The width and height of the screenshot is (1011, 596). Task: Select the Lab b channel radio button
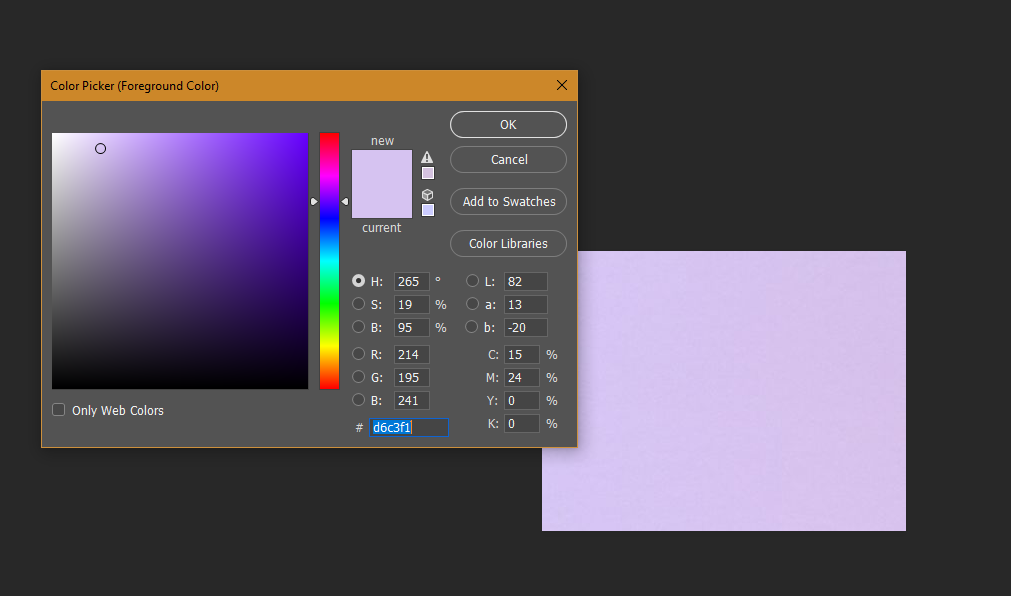point(472,327)
